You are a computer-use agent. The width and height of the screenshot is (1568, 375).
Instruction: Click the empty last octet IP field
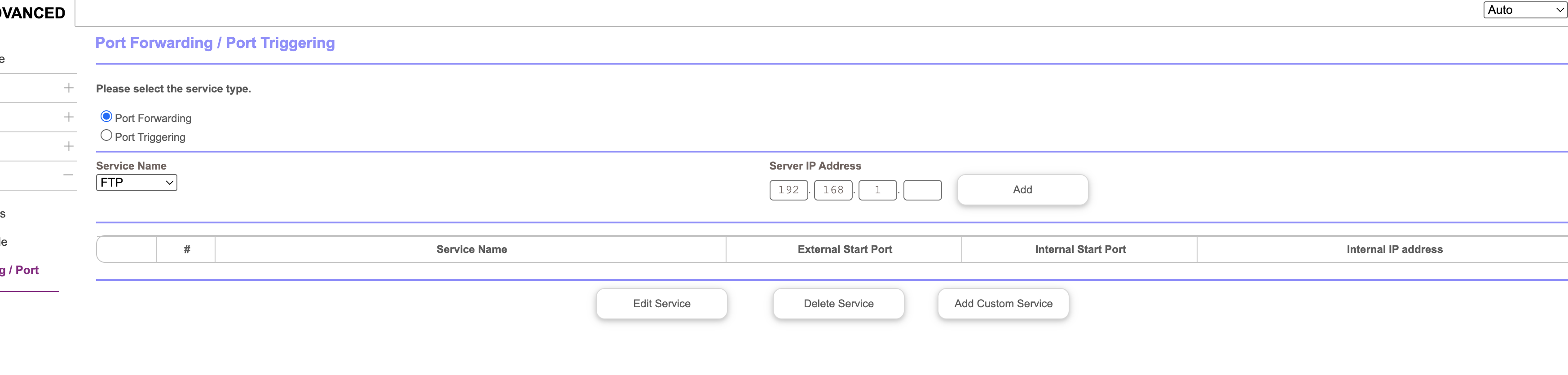[x=922, y=190]
